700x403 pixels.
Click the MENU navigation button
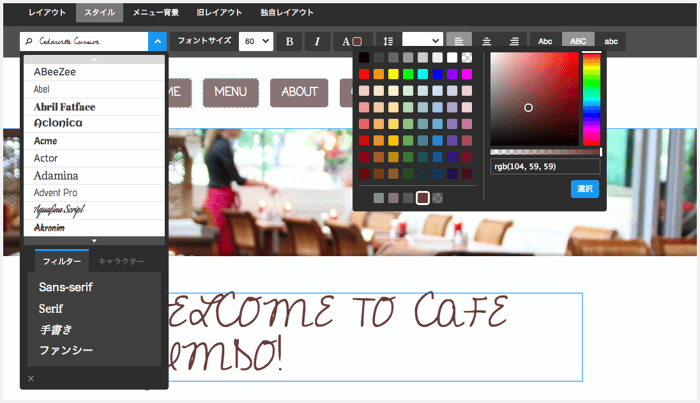(230, 92)
